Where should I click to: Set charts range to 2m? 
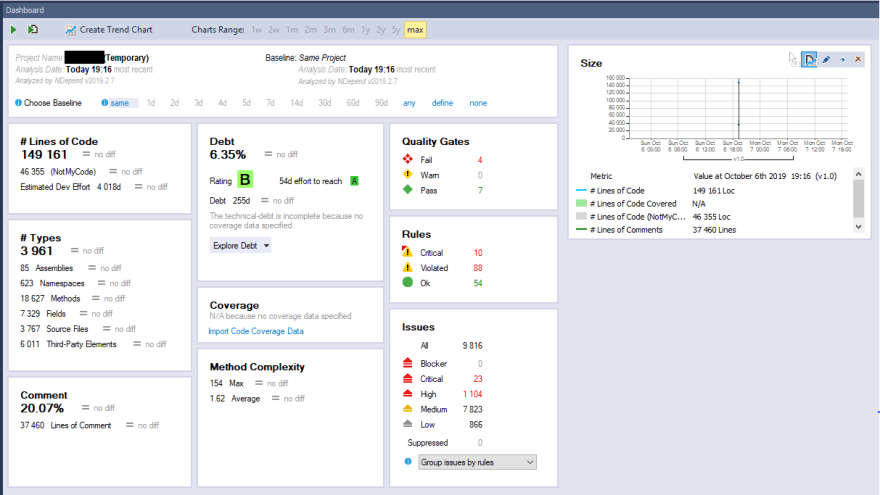310,30
